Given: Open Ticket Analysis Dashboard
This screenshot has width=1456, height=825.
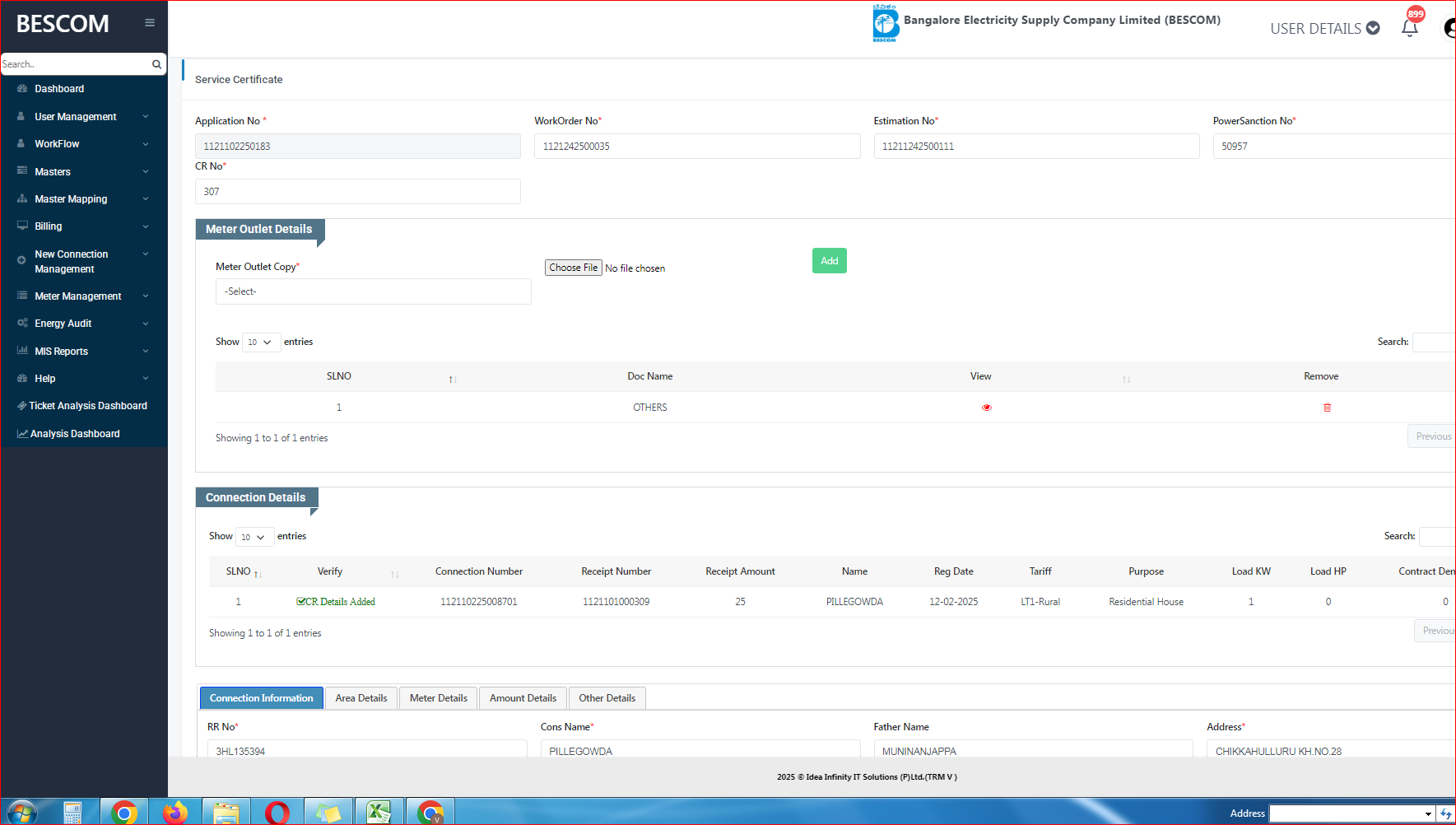Looking at the screenshot, I should pyautogui.click(x=82, y=406).
